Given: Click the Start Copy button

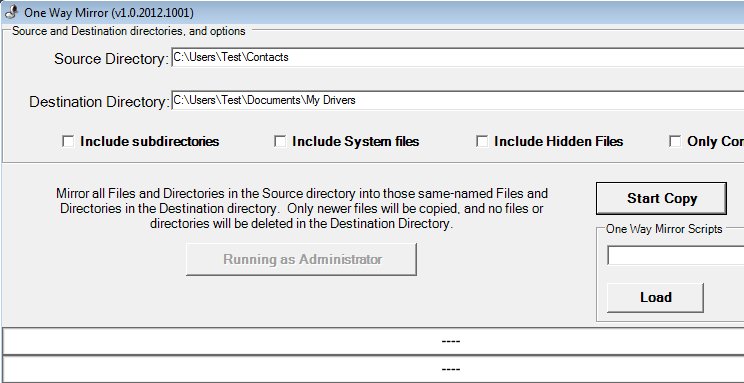Looking at the screenshot, I should [661, 198].
